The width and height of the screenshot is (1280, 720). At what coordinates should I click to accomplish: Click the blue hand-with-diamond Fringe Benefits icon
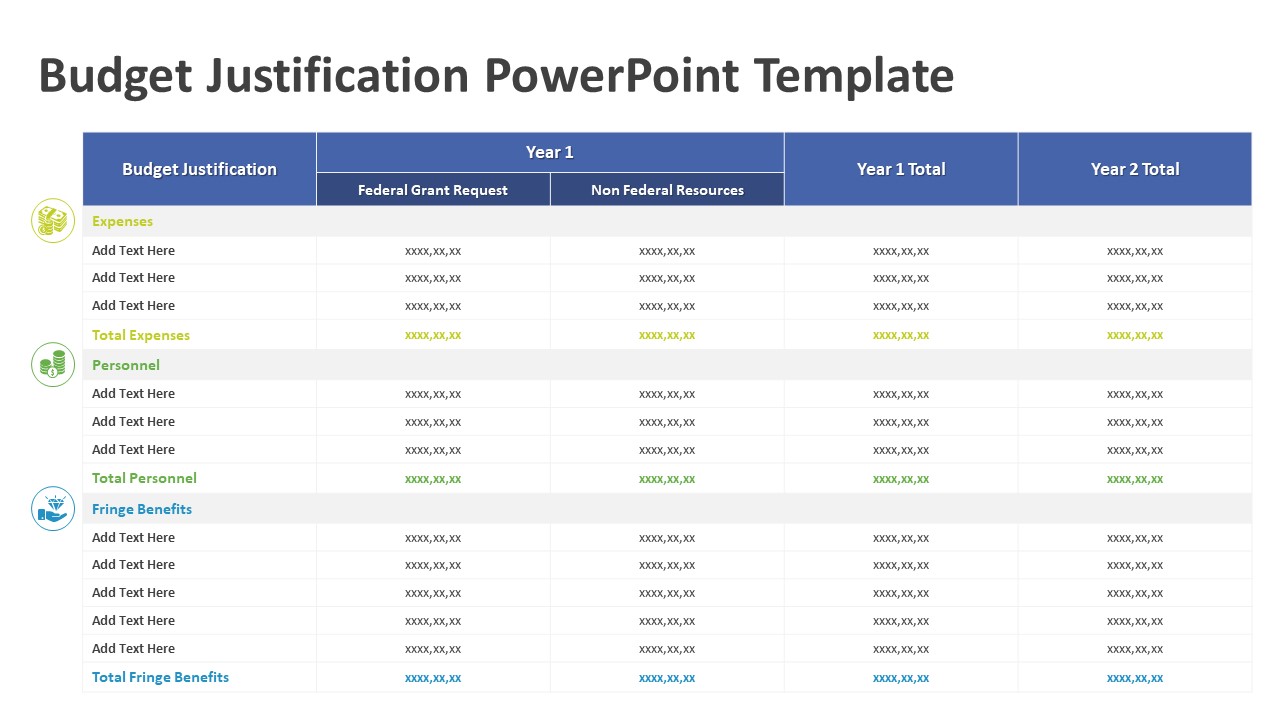(x=53, y=509)
